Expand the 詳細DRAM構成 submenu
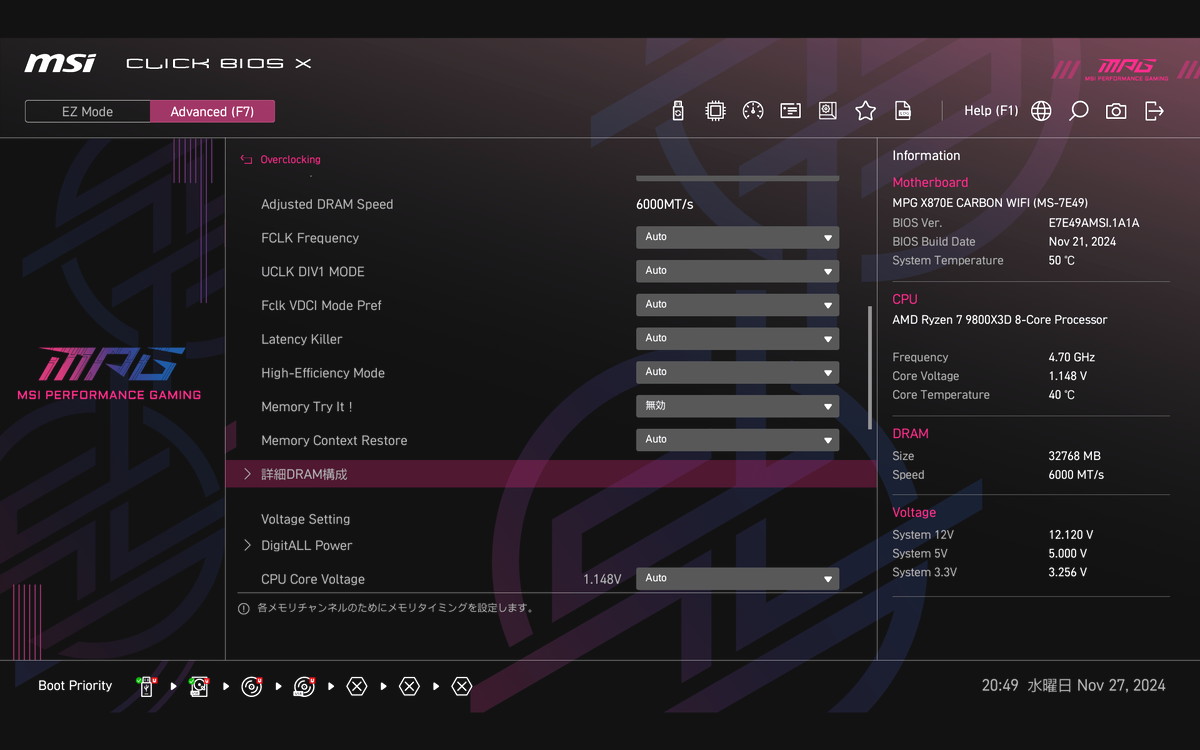The width and height of the screenshot is (1200, 750). point(551,474)
